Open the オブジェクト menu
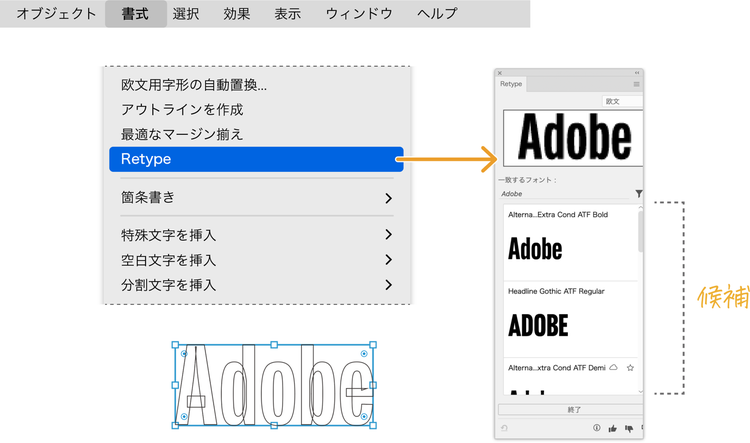750x443 pixels. click(56, 13)
